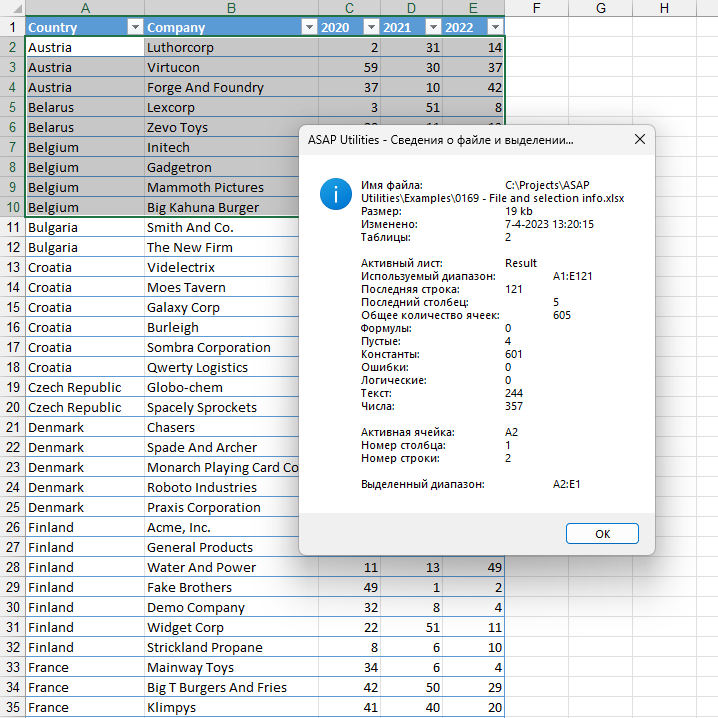Select column D header
The image size is (718, 718).
point(411,8)
